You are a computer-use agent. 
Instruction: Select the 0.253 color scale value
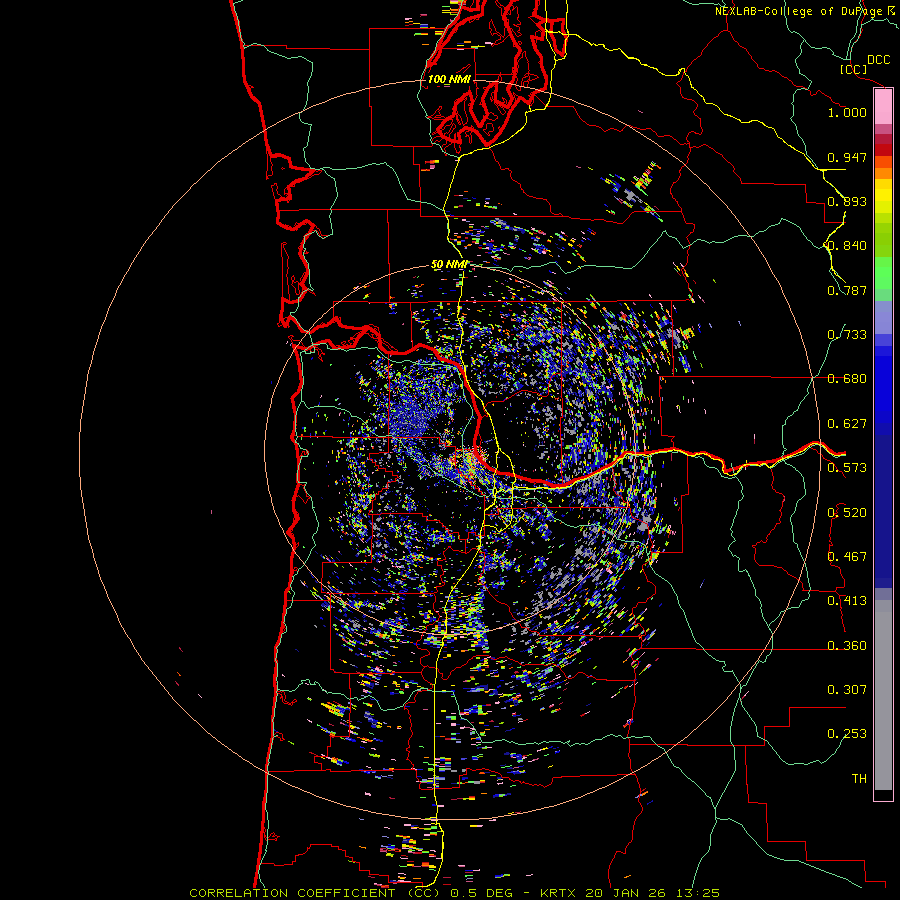pos(847,734)
